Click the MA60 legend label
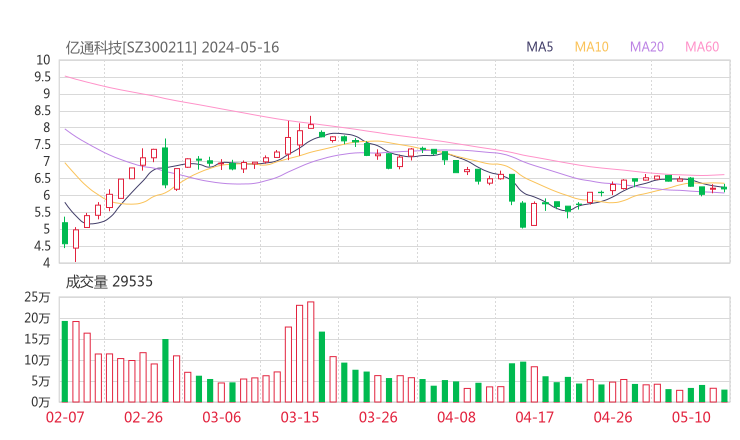 702,47
